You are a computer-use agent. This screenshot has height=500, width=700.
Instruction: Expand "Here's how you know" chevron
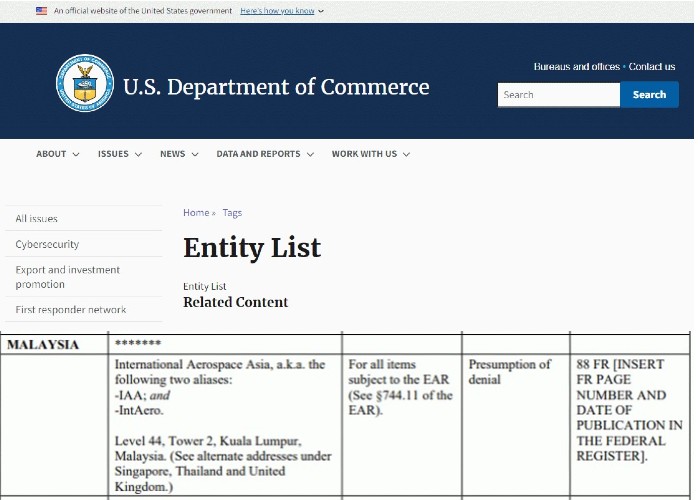321,11
